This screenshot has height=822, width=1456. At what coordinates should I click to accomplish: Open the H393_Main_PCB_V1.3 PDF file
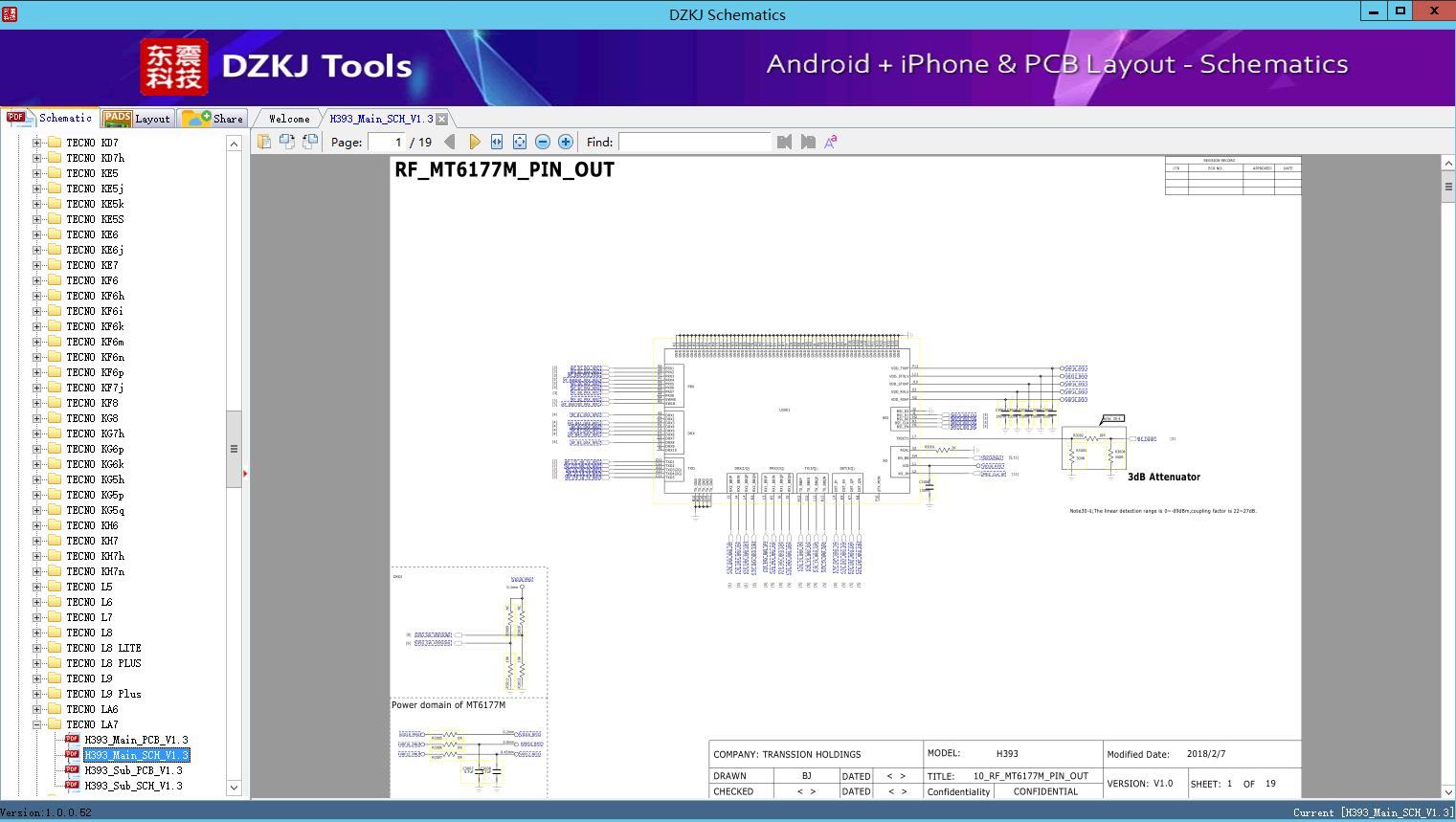pyautogui.click(x=136, y=740)
